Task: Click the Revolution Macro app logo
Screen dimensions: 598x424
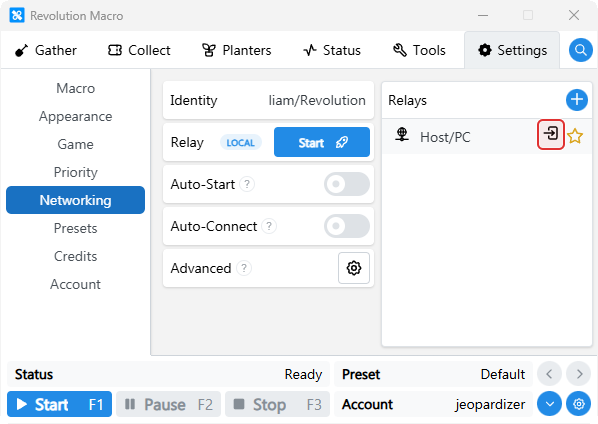Action: tap(17, 16)
